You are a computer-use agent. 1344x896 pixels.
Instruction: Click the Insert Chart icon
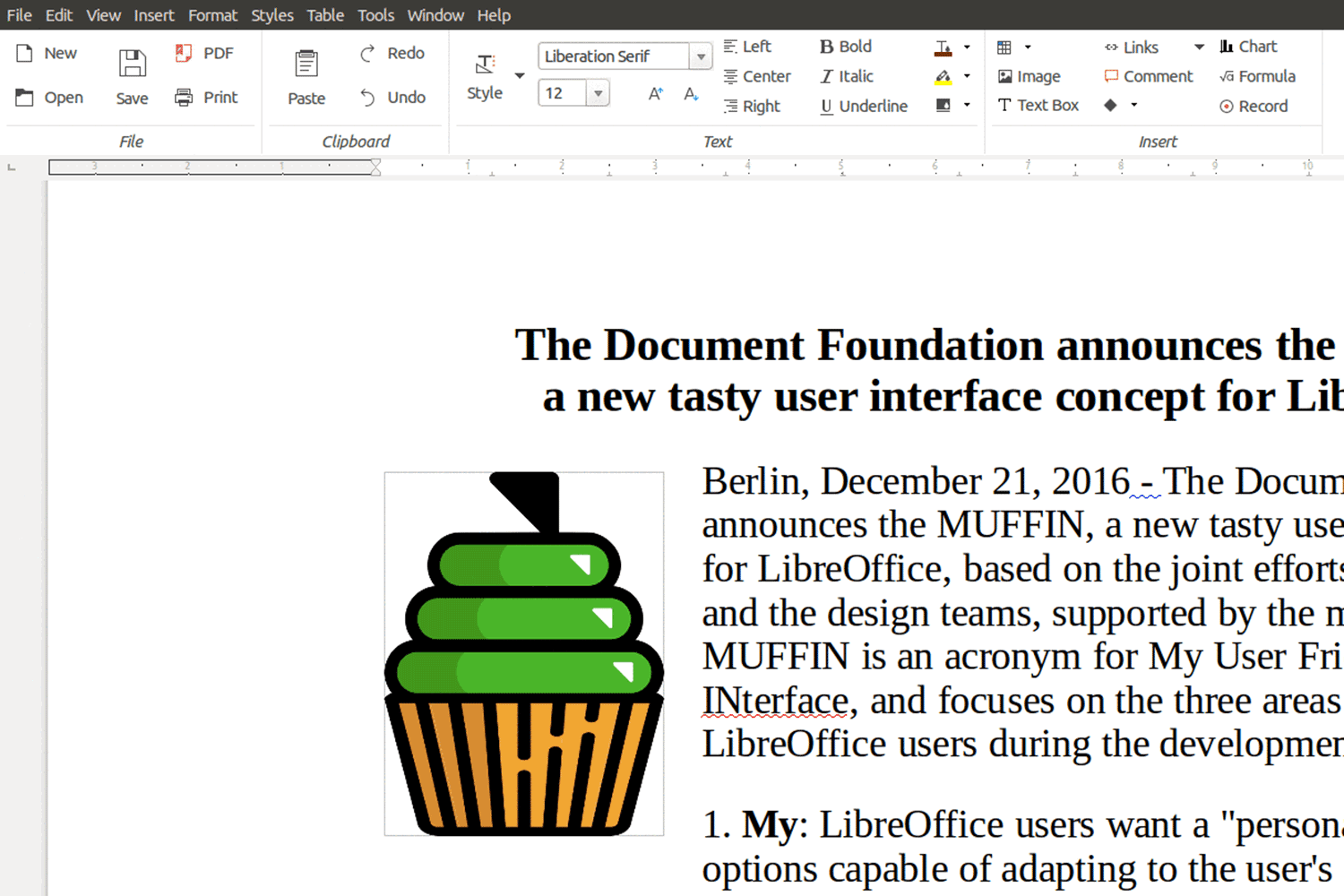1227,47
